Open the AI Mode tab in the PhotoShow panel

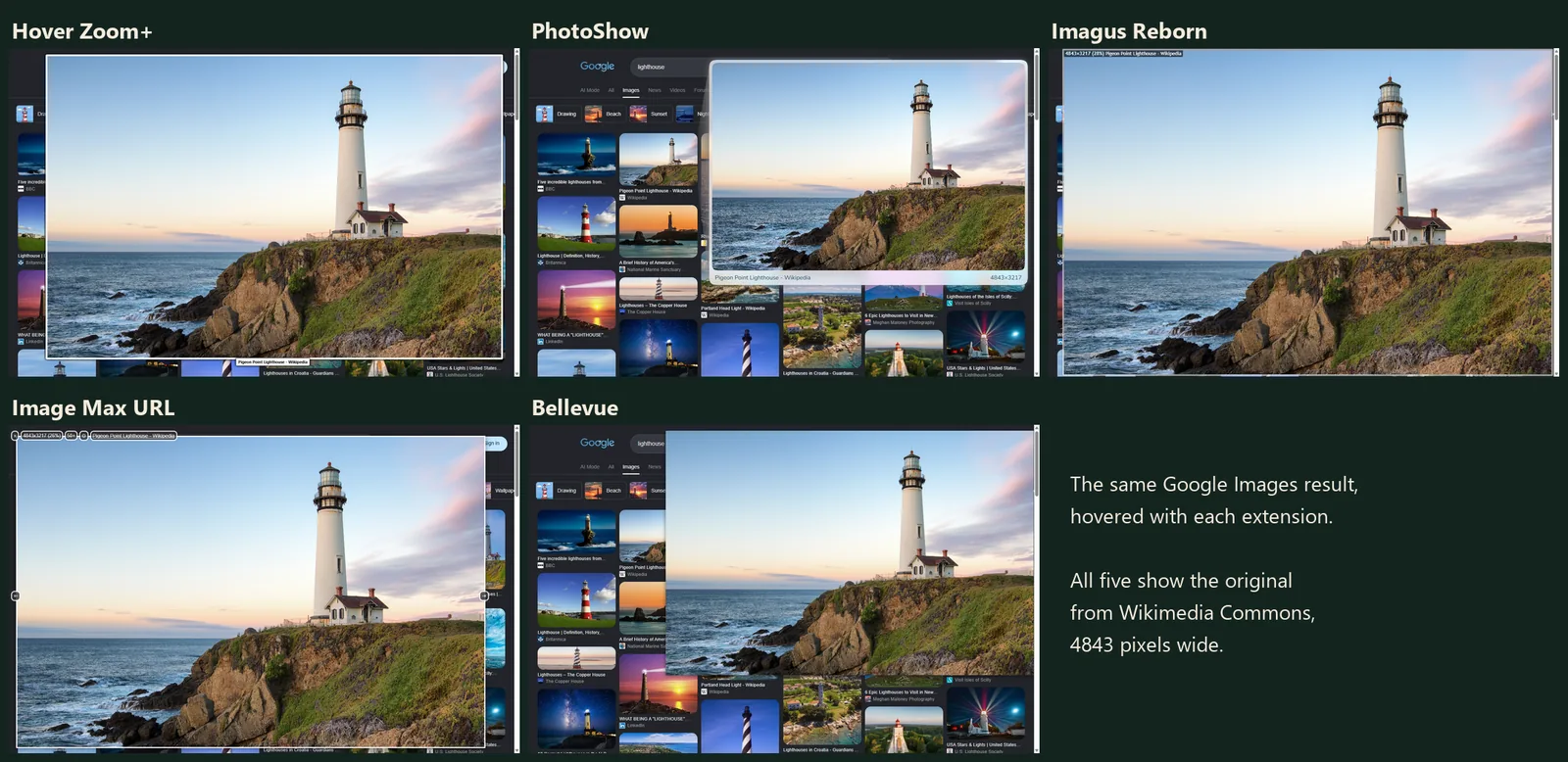tap(589, 90)
